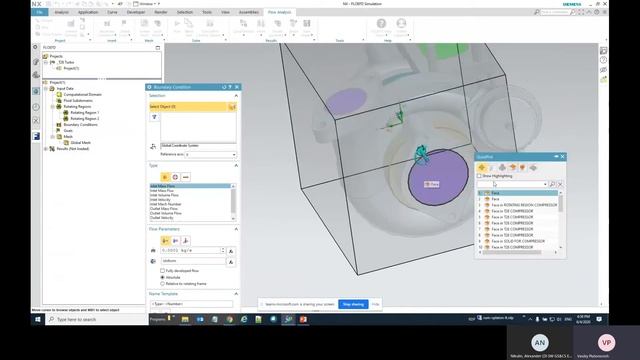Open File Explorer from the taskbar
This screenshot has height=360, width=640.
(x=185, y=320)
